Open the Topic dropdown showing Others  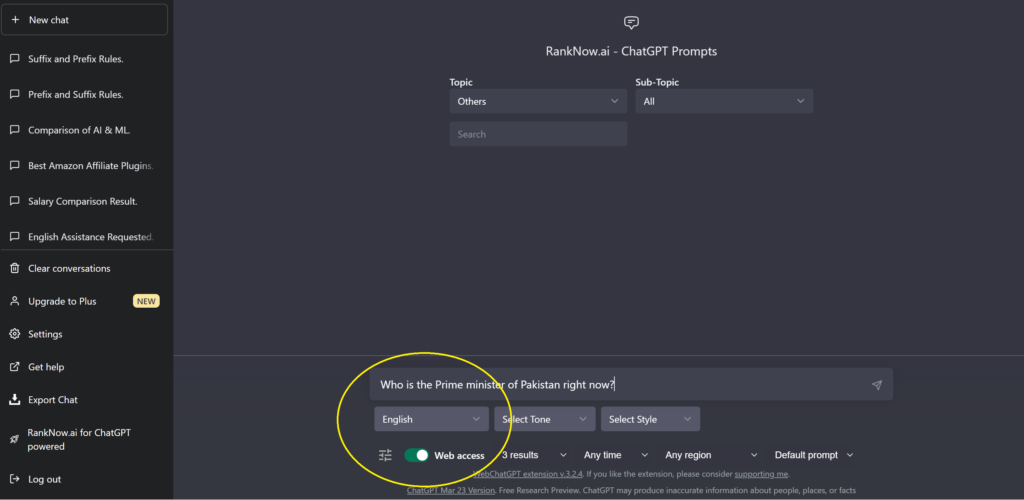[x=538, y=101]
